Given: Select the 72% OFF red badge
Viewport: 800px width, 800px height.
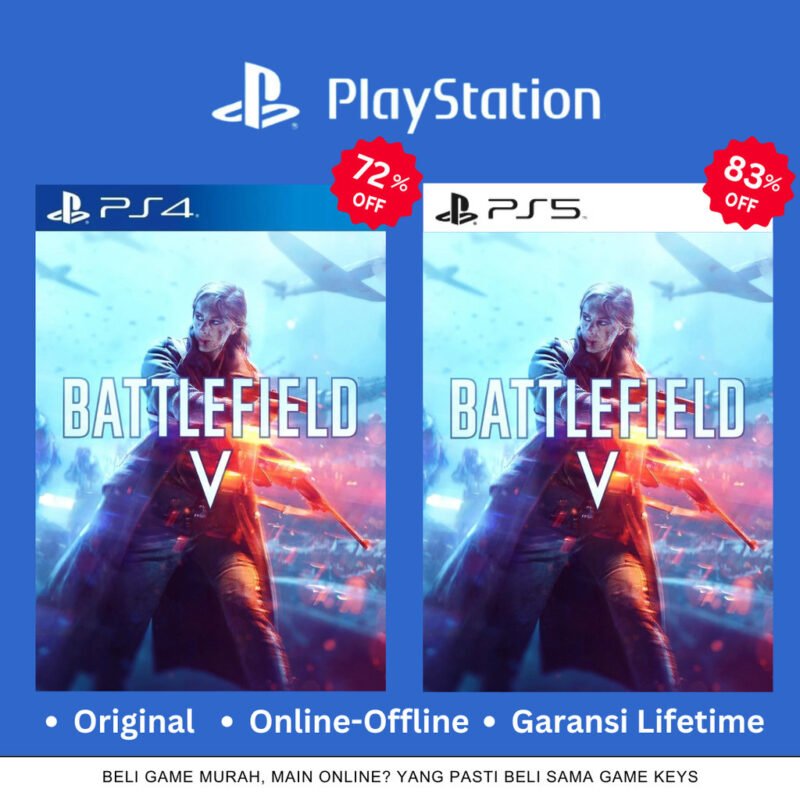Looking at the screenshot, I should click(x=377, y=183).
